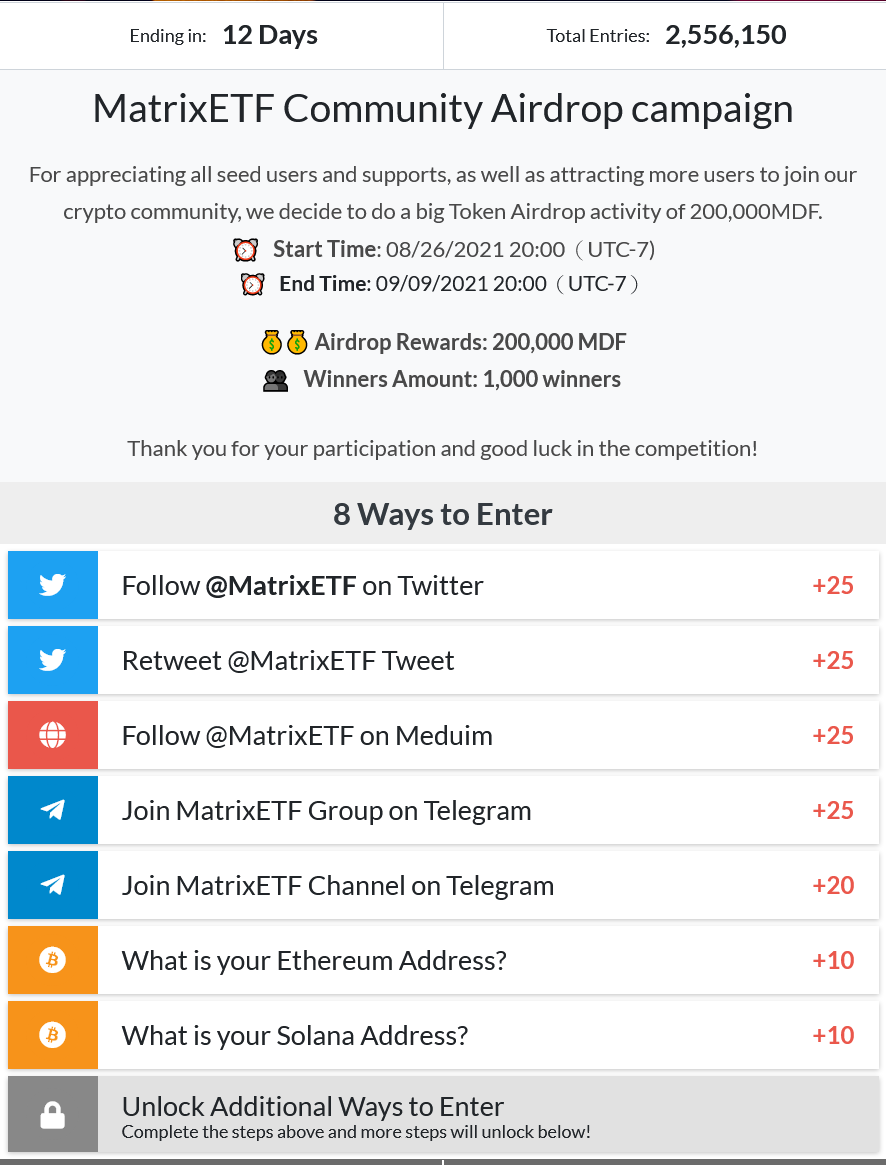The height and width of the screenshot is (1165, 886).
Task: Click the Bitcoin icon beside Solana Address
Action: click(x=53, y=1035)
